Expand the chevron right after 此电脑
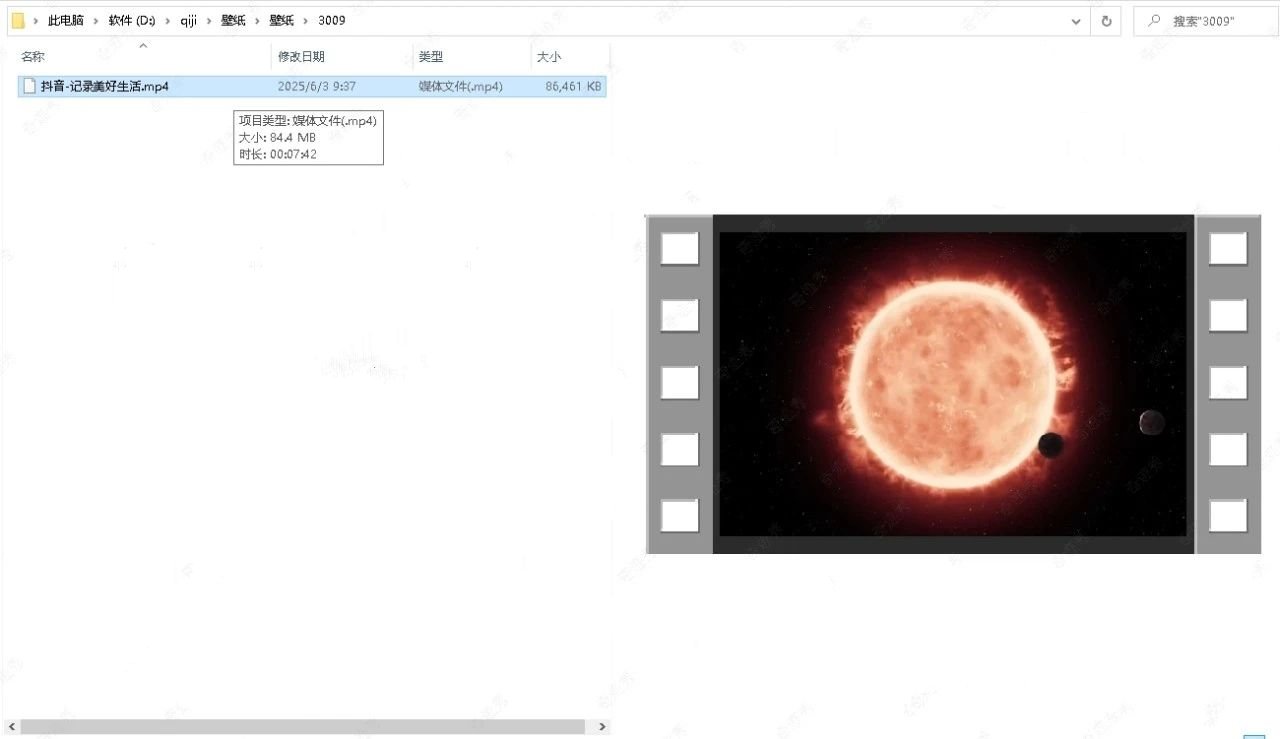 [x=97, y=20]
